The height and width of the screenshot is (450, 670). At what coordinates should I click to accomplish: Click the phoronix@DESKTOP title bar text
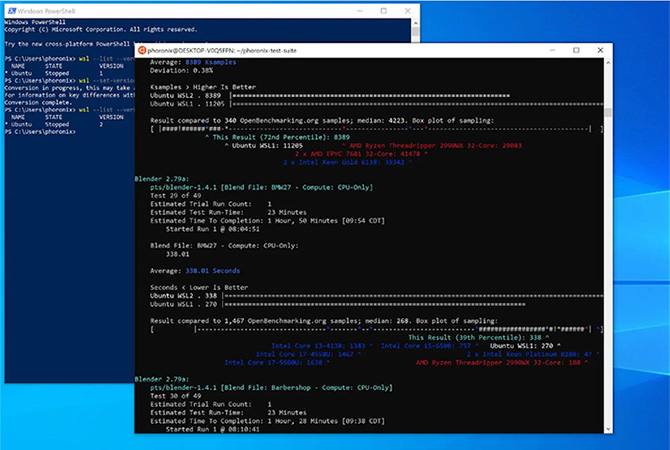pyautogui.click(x=222, y=50)
